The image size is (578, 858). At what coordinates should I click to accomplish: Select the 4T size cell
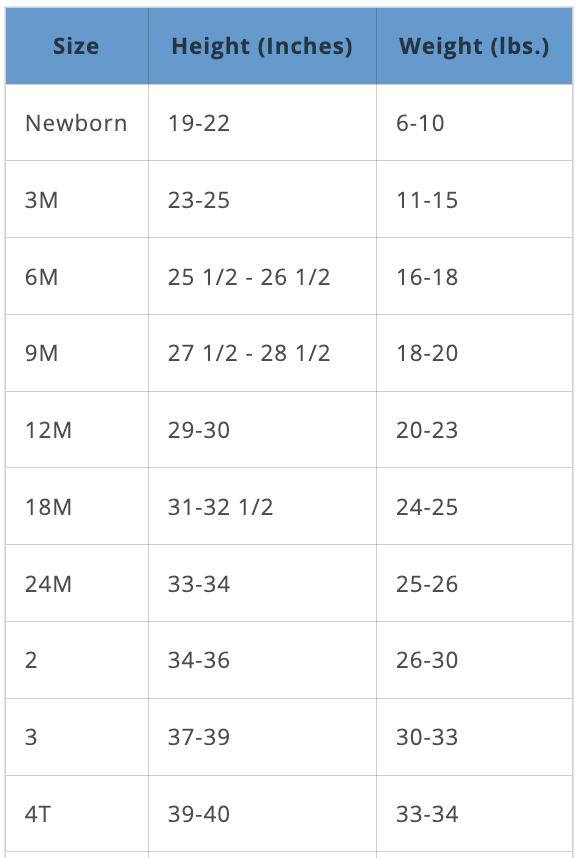click(77, 814)
